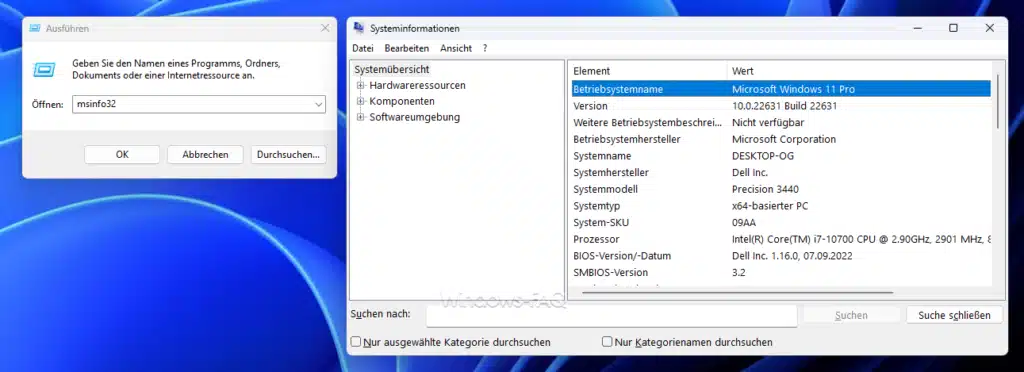Select the Systemname row
This screenshot has height=372, width=1024.
click(781, 156)
